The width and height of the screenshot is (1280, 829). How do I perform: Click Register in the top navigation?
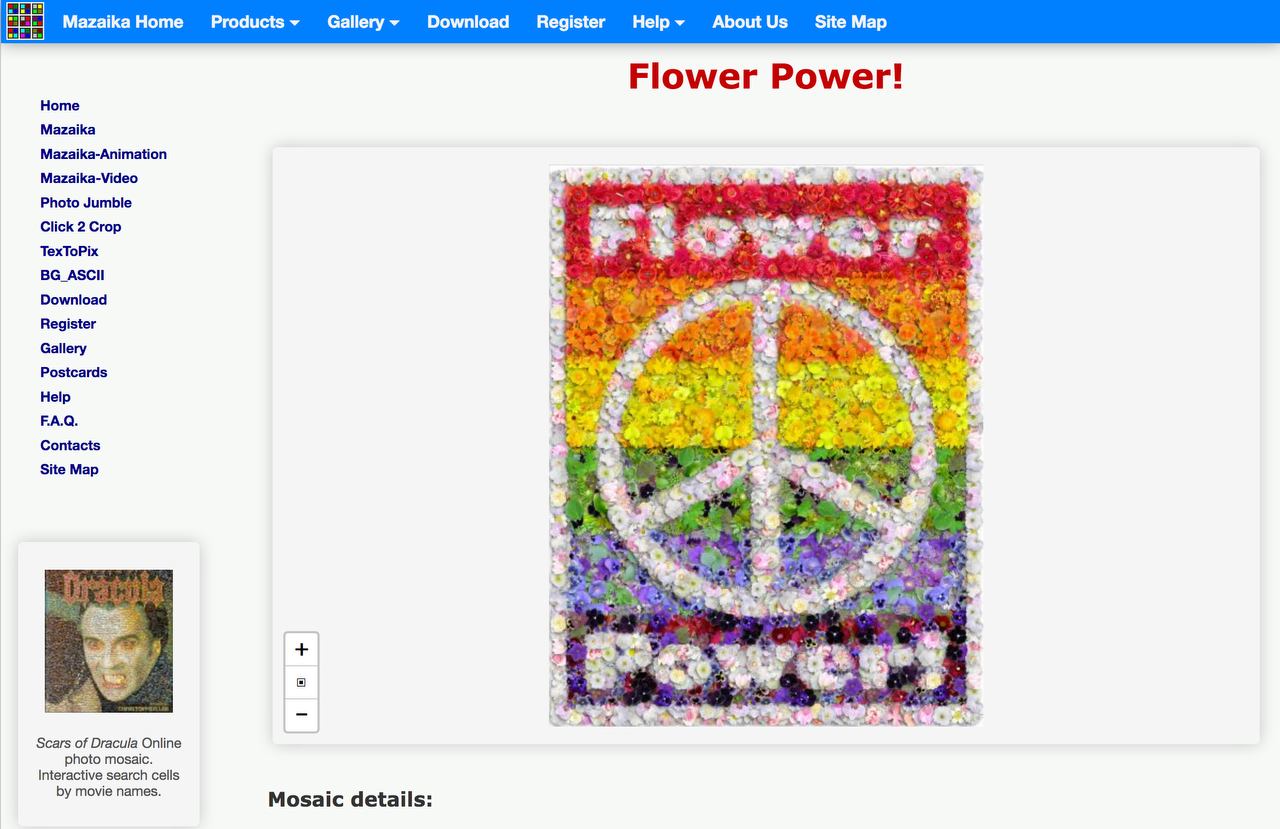(570, 21)
